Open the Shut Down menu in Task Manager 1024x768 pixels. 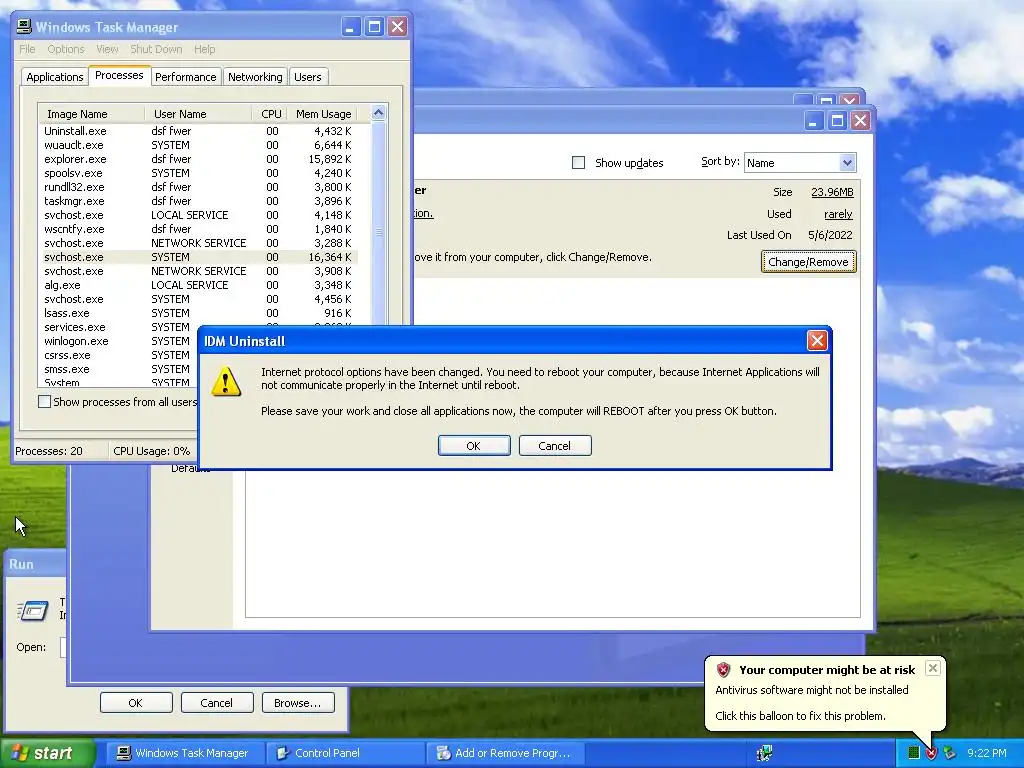coord(156,49)
